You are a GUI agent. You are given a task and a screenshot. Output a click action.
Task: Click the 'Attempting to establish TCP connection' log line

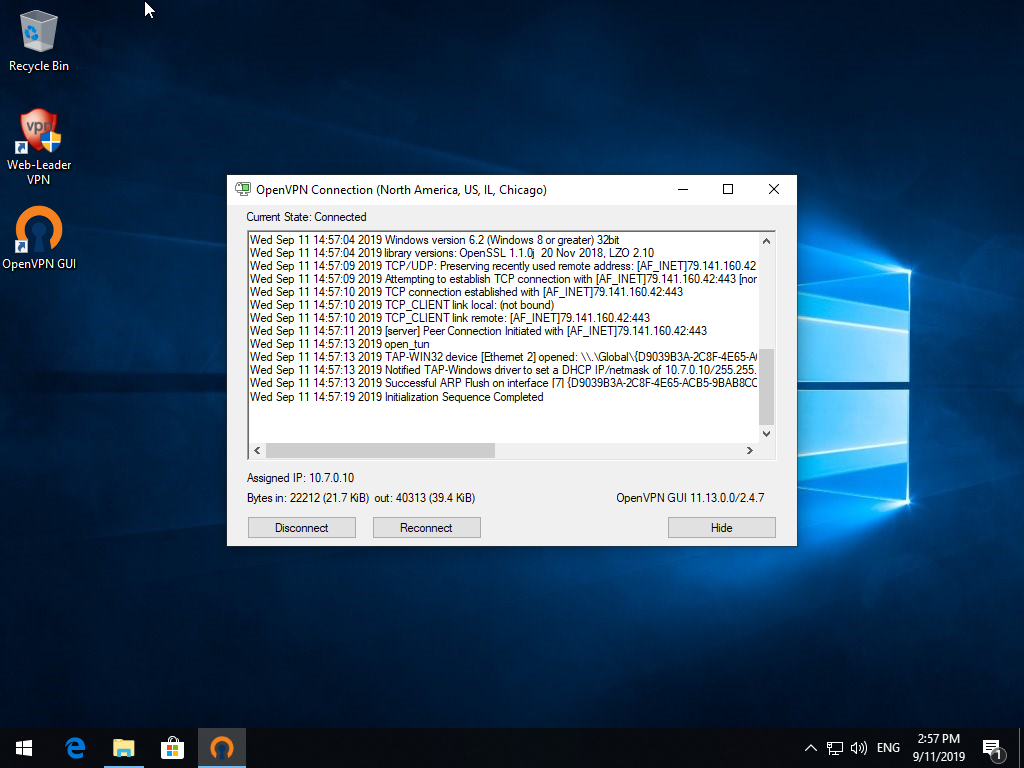click(504, 279)
